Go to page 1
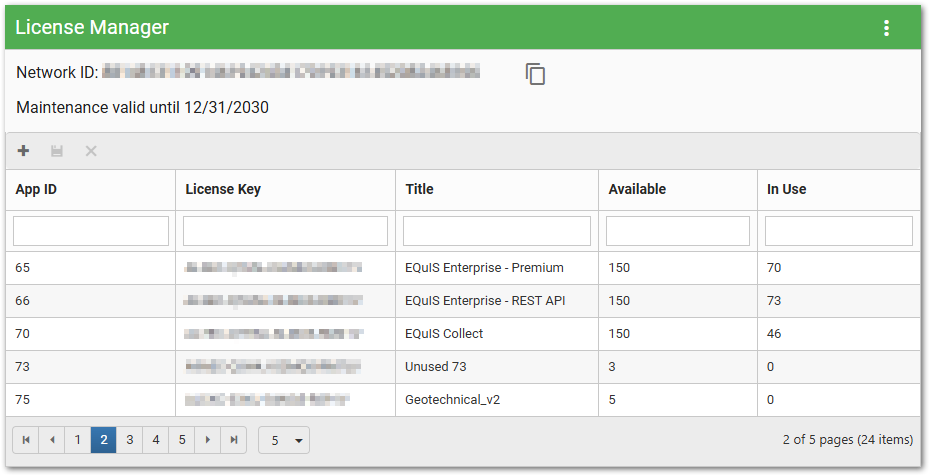This screenshot has height=476, width=930. (78, 440)
